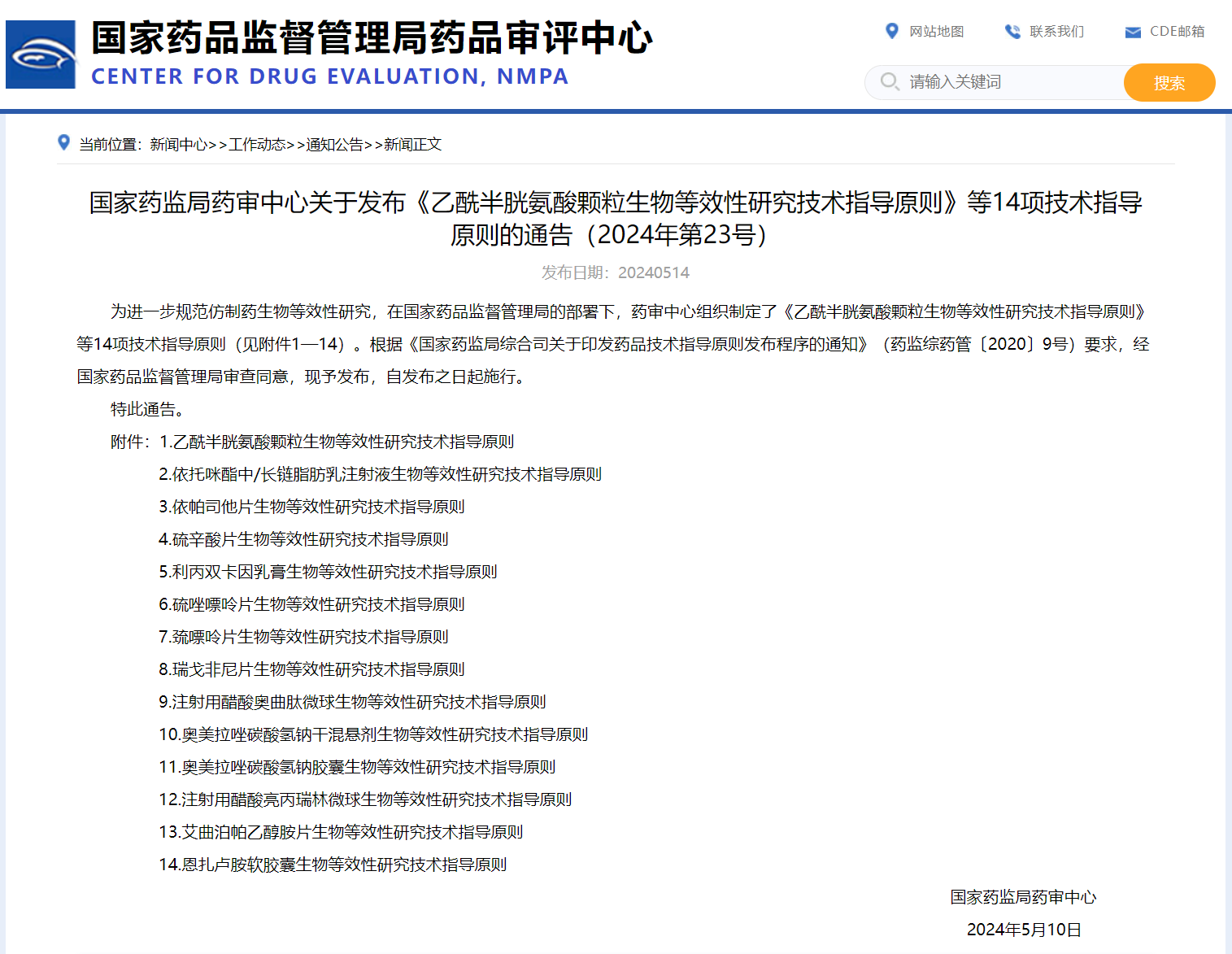Open the 联系我们 link
The image size is (1232, 954).
point(1056,32)
